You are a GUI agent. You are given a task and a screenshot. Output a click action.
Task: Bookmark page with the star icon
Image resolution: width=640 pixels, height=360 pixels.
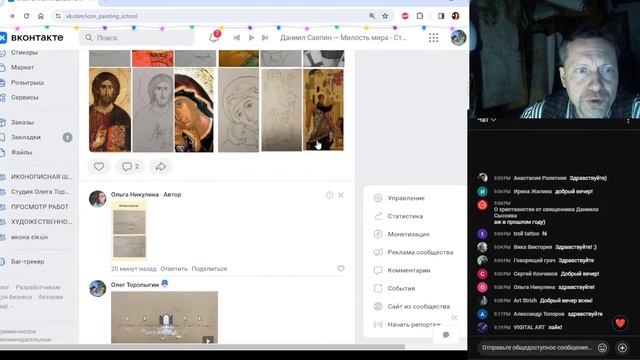(x=385, y=16)
